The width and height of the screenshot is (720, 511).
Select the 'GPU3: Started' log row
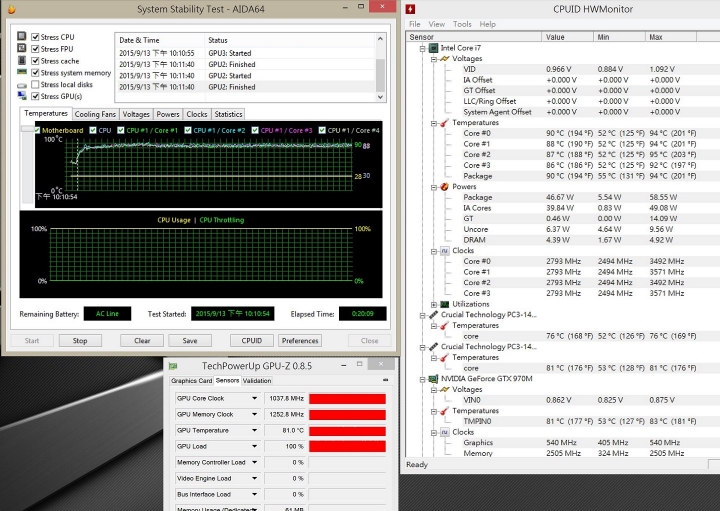click(246, 53)
